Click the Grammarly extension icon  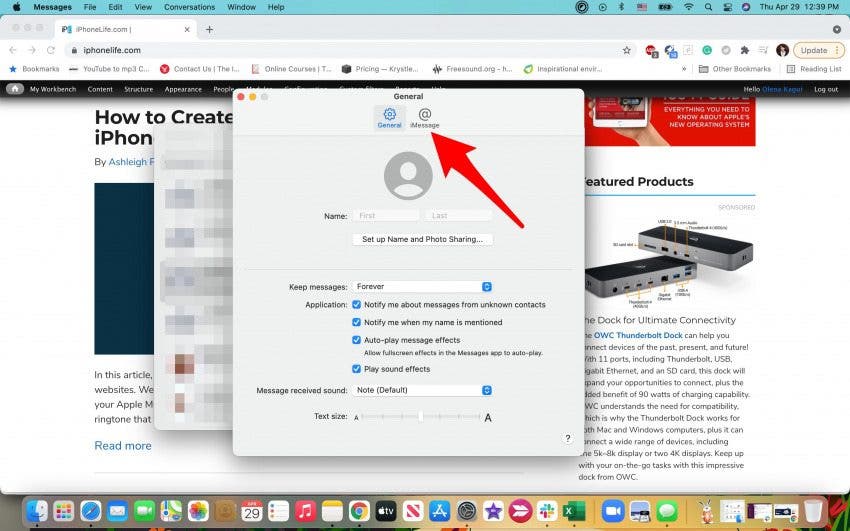point(707,50)
